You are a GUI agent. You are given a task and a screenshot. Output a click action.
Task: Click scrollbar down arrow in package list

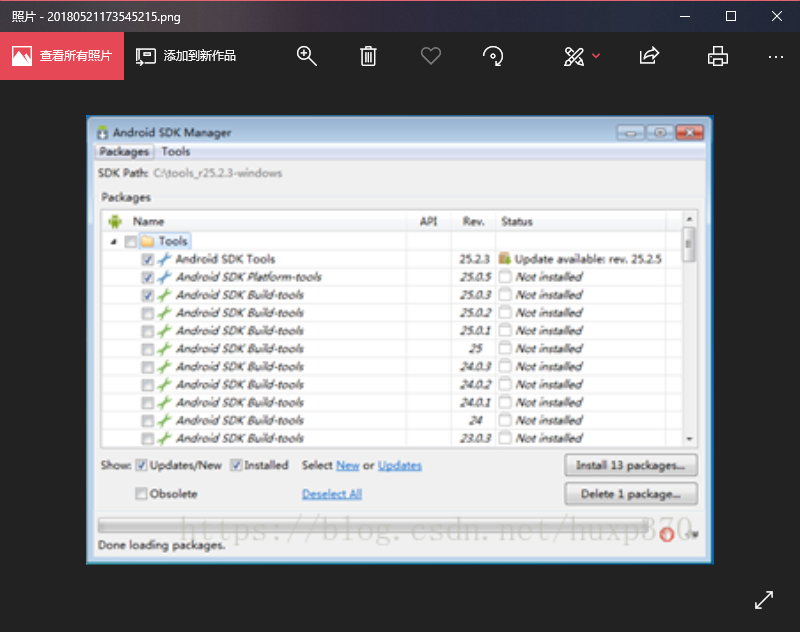tap(689, 439)
